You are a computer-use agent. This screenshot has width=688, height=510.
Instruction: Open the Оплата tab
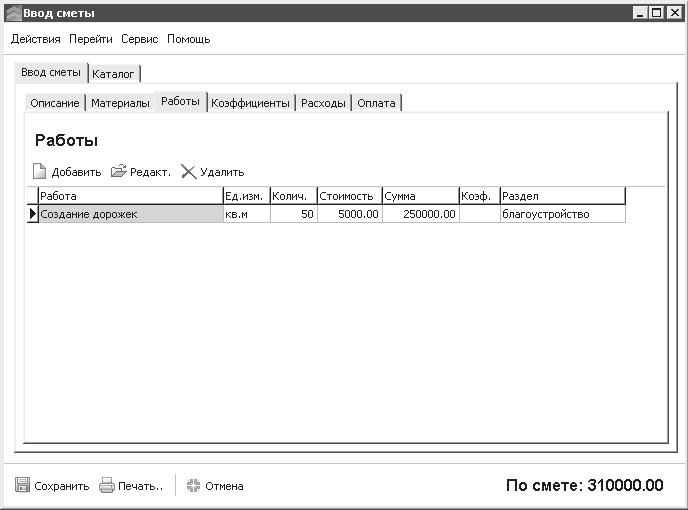click(x=376, y=103)
